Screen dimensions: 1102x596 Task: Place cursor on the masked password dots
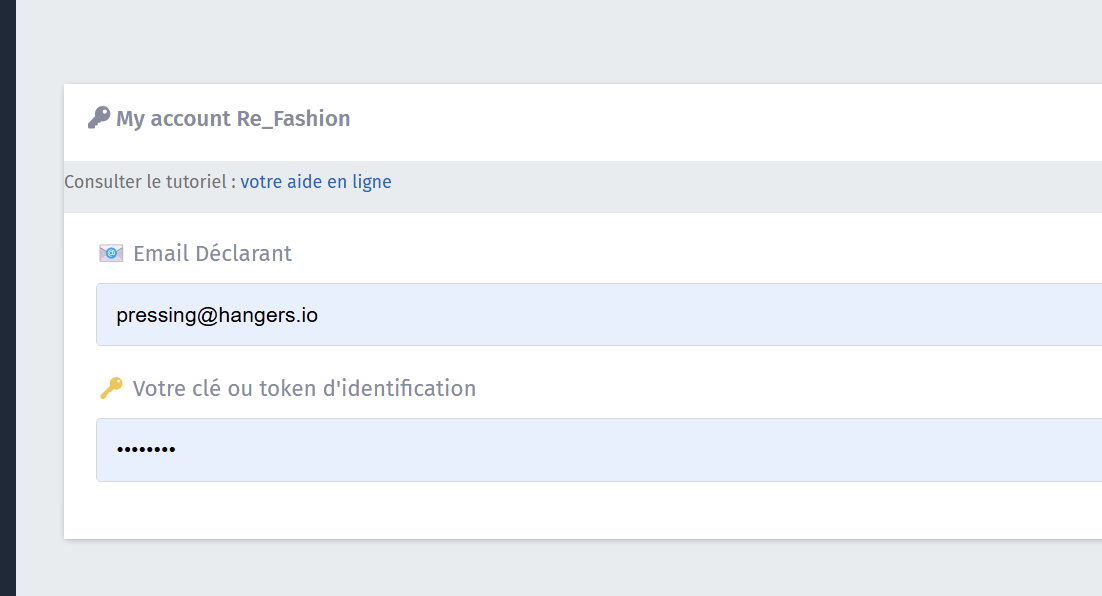click(x=146, y=450)
